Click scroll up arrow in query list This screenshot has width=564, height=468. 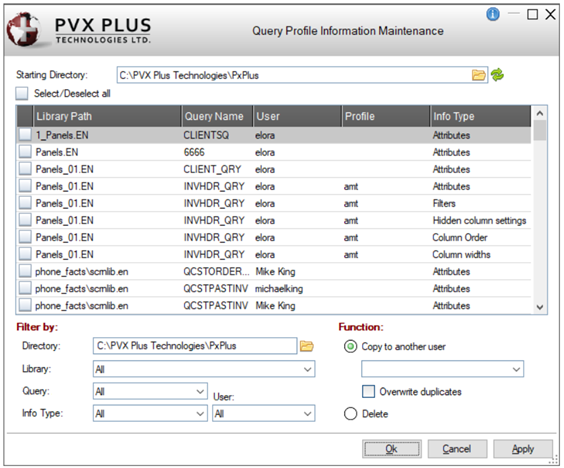[540, 113]
